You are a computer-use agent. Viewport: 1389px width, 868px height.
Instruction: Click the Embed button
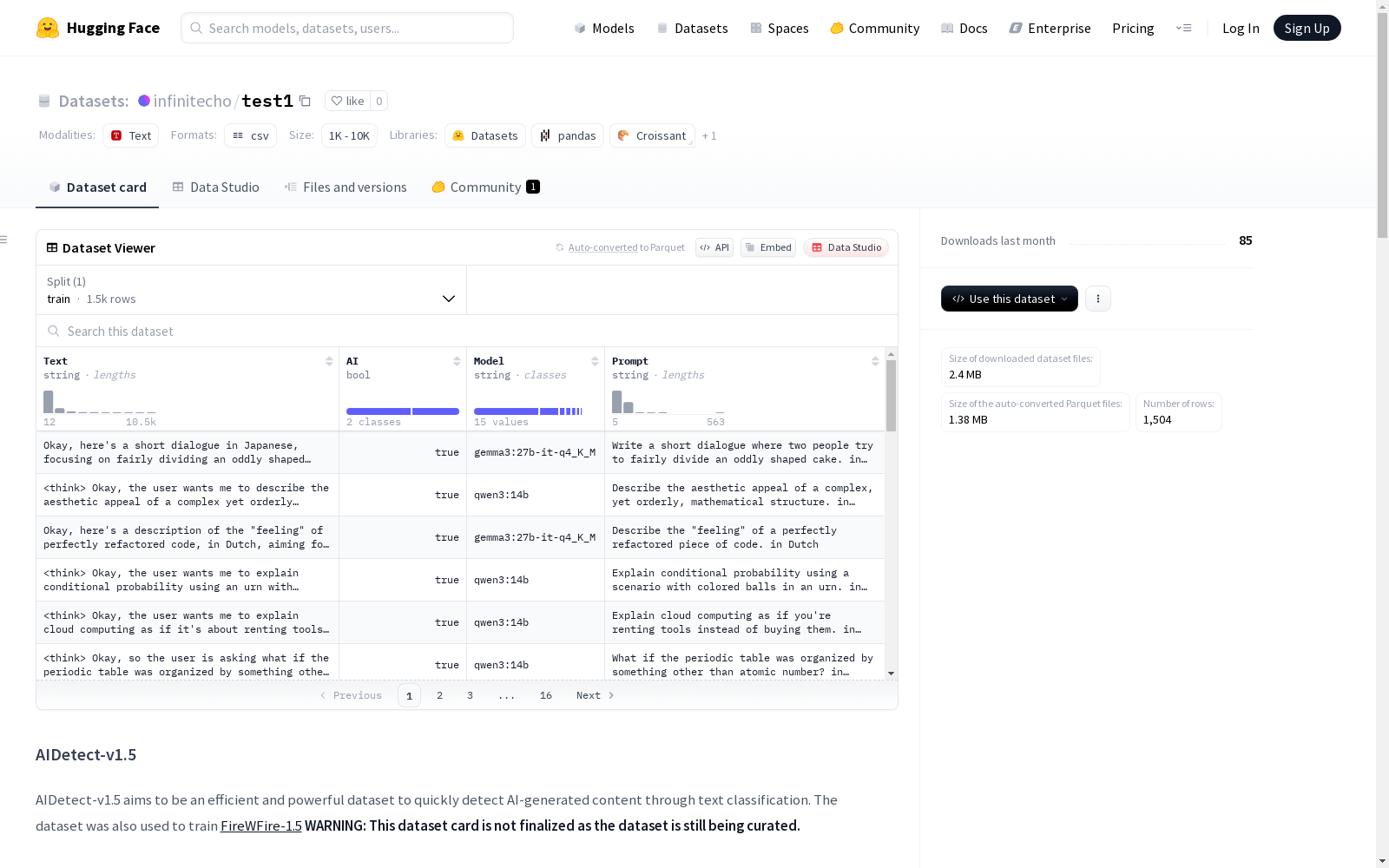click(768, 247)
